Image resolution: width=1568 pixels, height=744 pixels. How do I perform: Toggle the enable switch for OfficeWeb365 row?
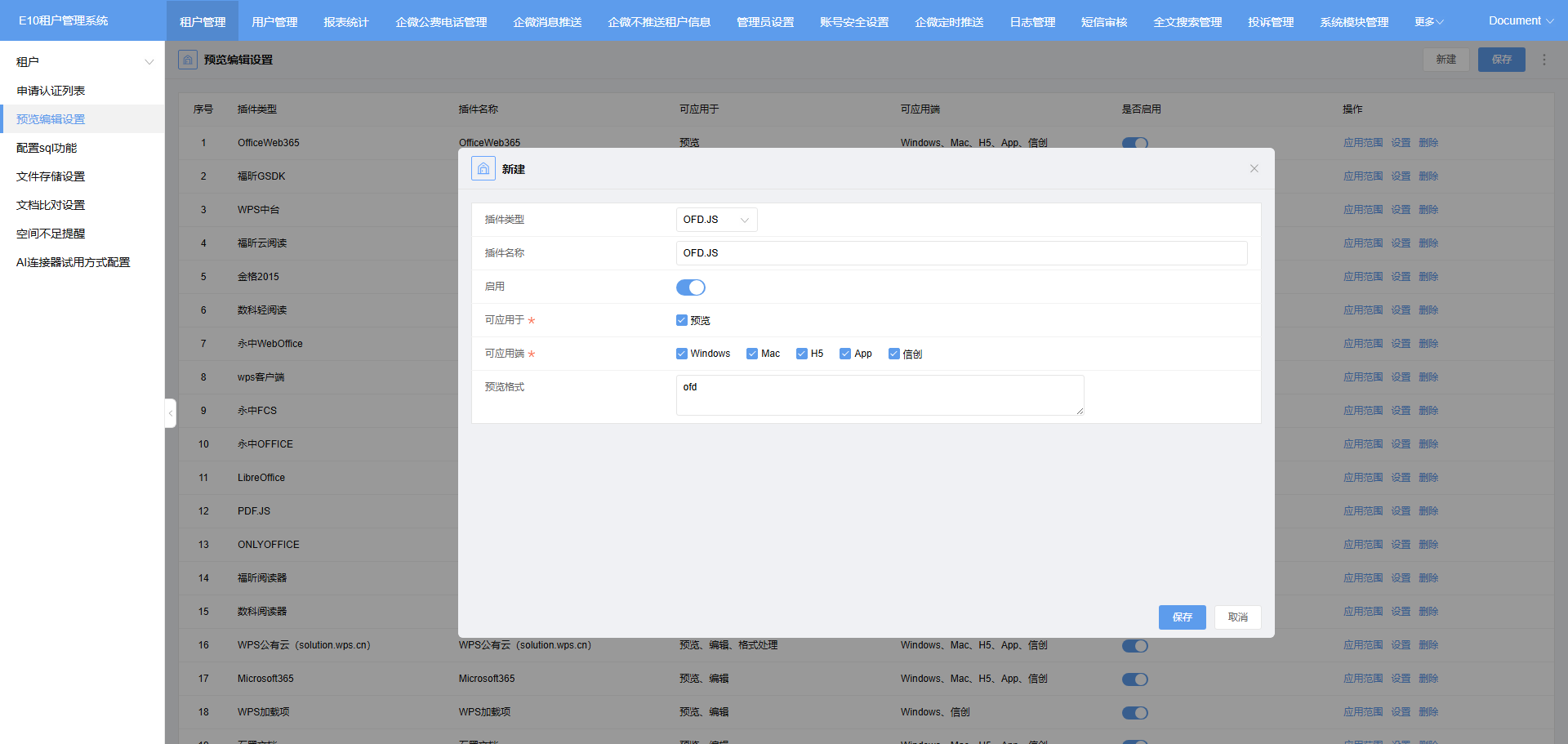[1134, 143]
